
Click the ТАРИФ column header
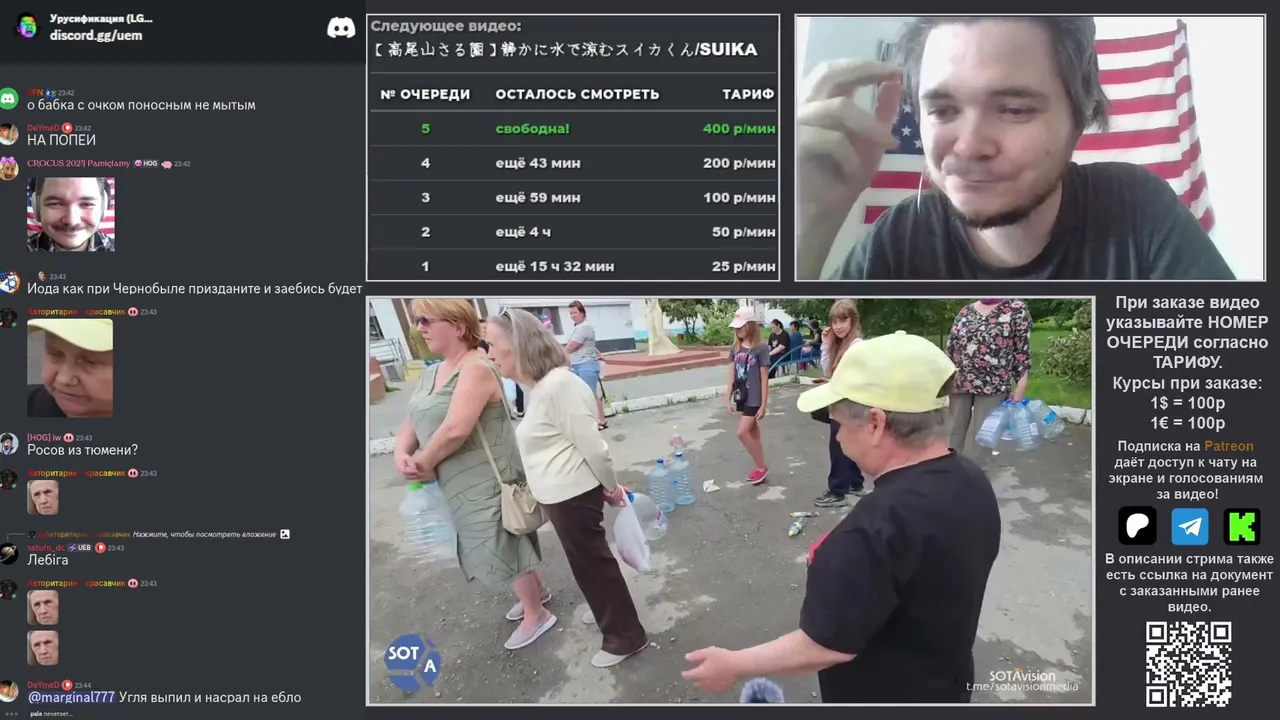748,94
